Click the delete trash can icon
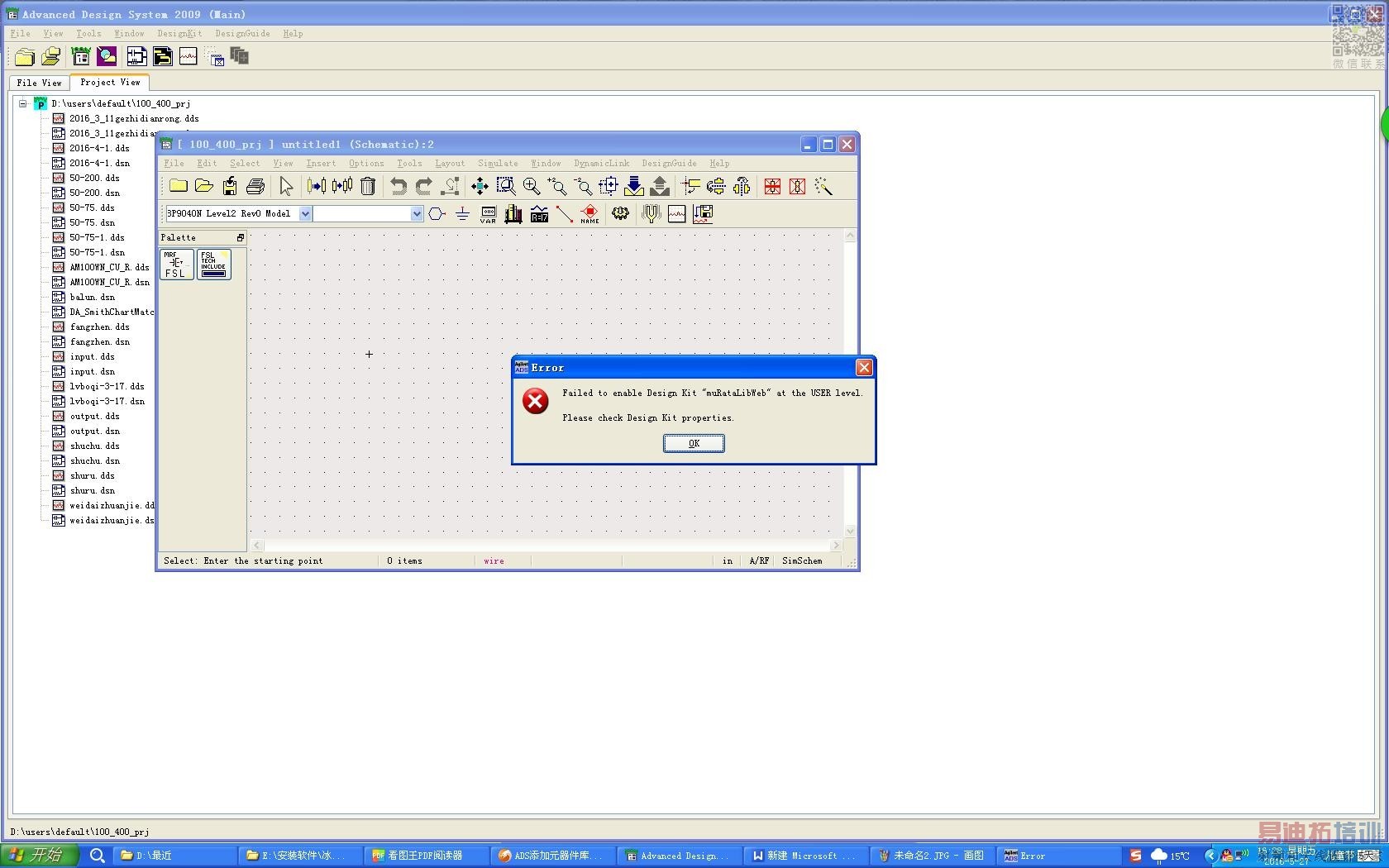Image resolution: width=1389 pixels, height=868 pixels. click(x=368, y=187)
